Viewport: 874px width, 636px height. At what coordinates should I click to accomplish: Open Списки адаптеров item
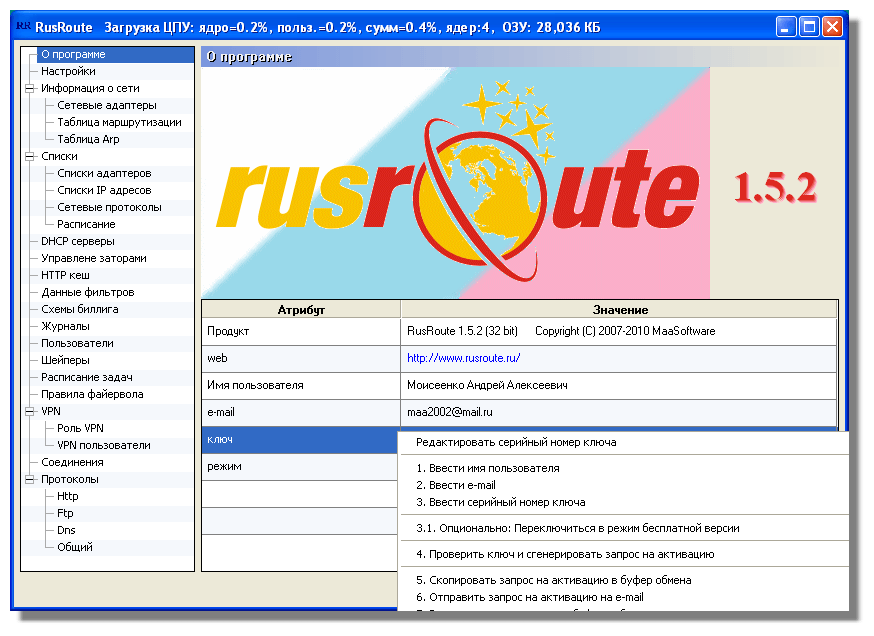pyautogui.click(x=104, y=173)
